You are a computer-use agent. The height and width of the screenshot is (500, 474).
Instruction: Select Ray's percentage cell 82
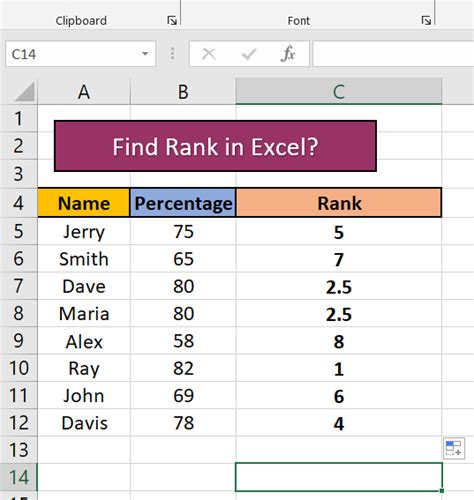click(183, 368)
